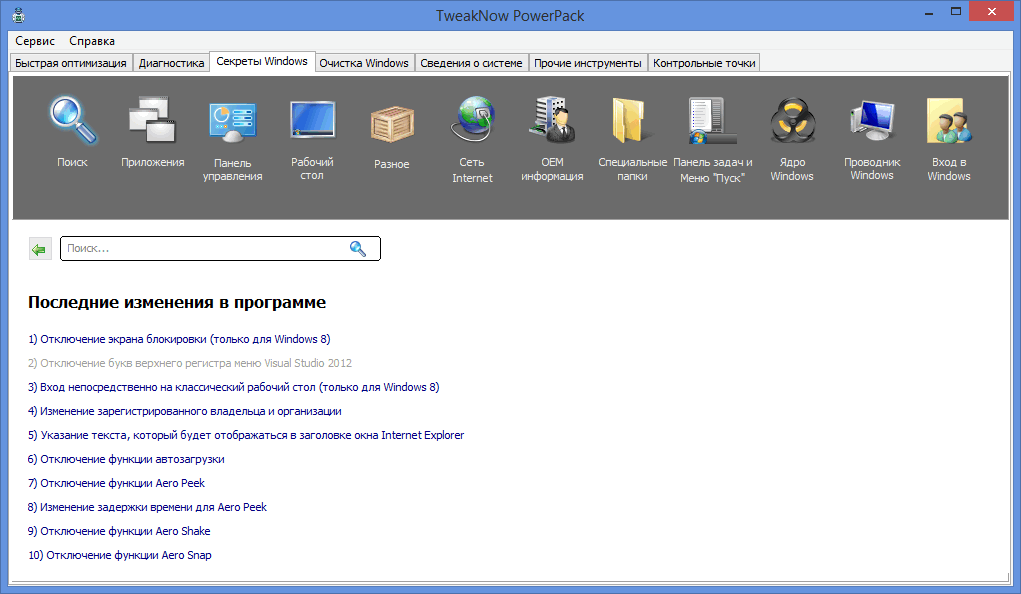This screenshot has width=1021, height=594.
Task: Open the Специальные папки folder icon
Action: click(x=632, y=120)
